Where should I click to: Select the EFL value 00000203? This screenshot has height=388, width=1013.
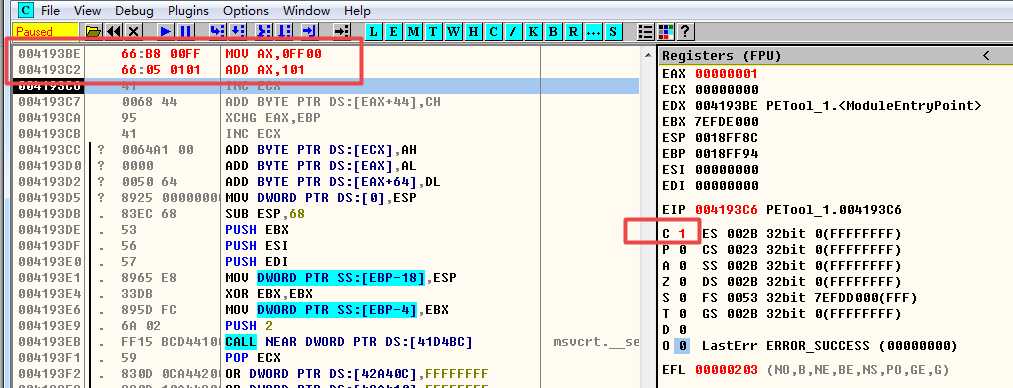click(727, 370)
